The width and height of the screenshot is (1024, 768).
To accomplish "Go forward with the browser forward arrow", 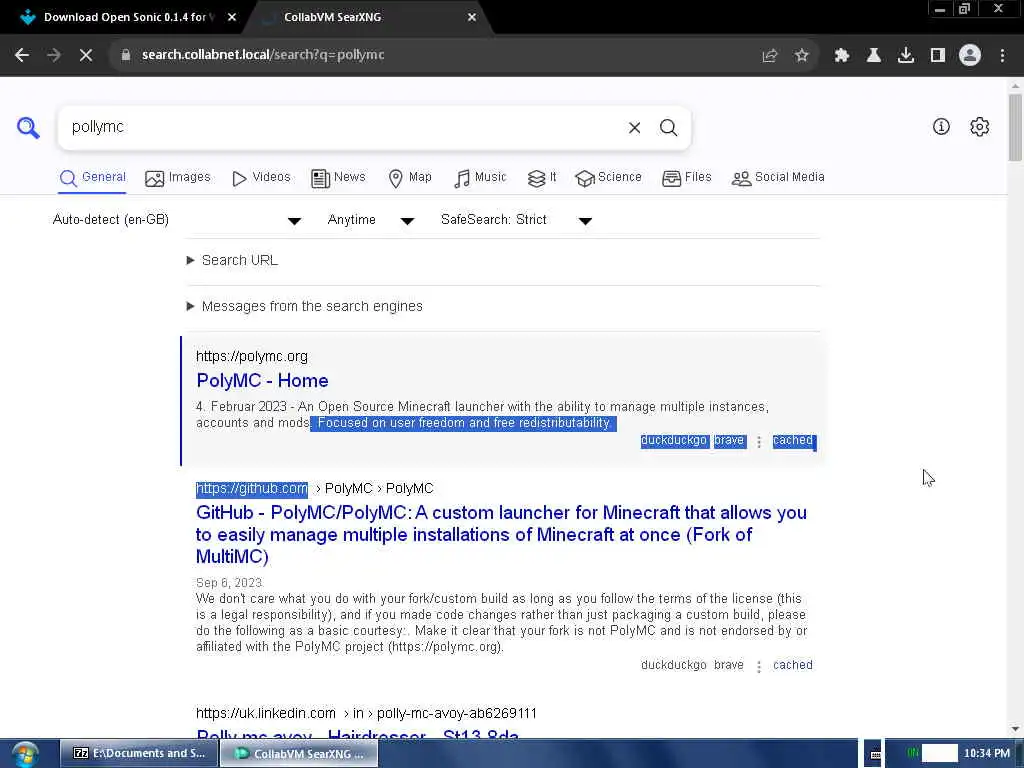I will pyautogui.click(x=54, y=55).
